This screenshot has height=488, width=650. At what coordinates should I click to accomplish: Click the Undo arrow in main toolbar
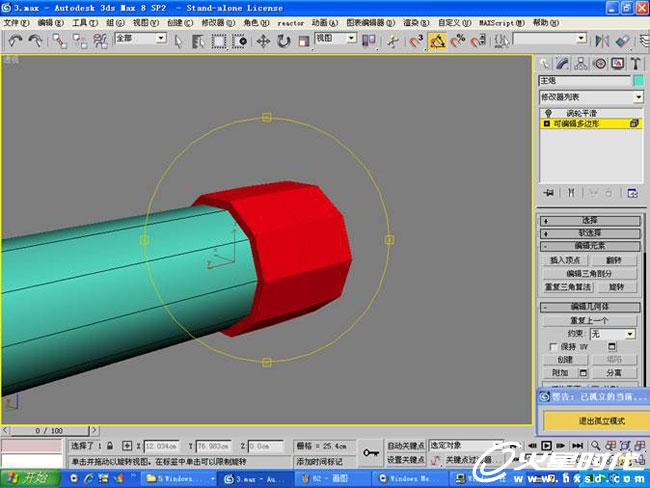tap(15, 41)
